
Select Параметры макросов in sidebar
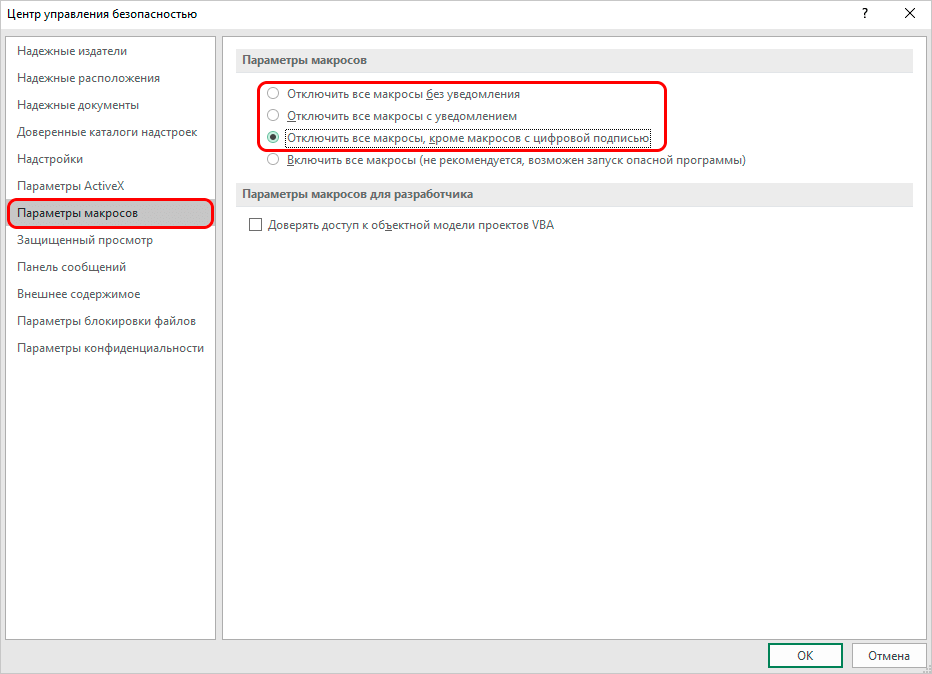[x=111, y=213]
